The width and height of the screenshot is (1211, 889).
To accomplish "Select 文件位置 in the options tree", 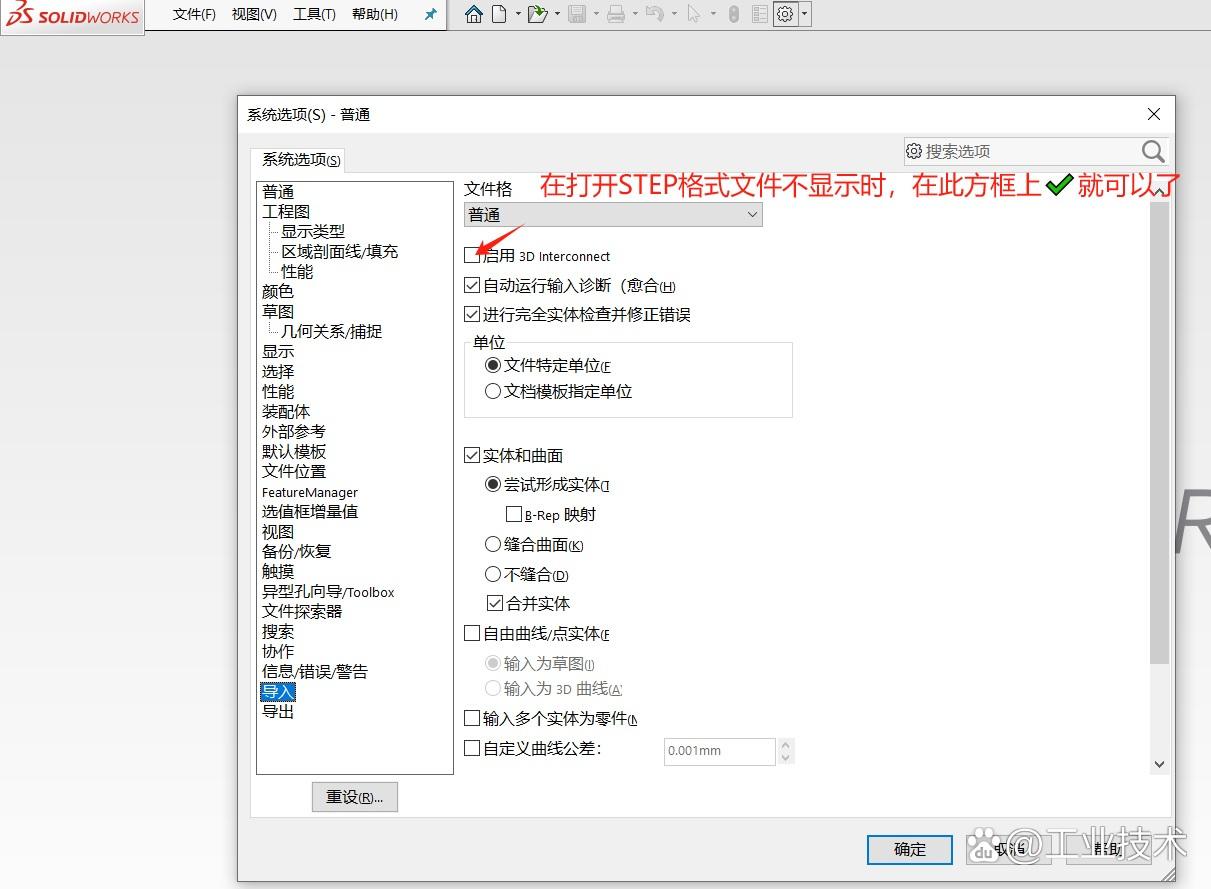I will tap(294, 472).
